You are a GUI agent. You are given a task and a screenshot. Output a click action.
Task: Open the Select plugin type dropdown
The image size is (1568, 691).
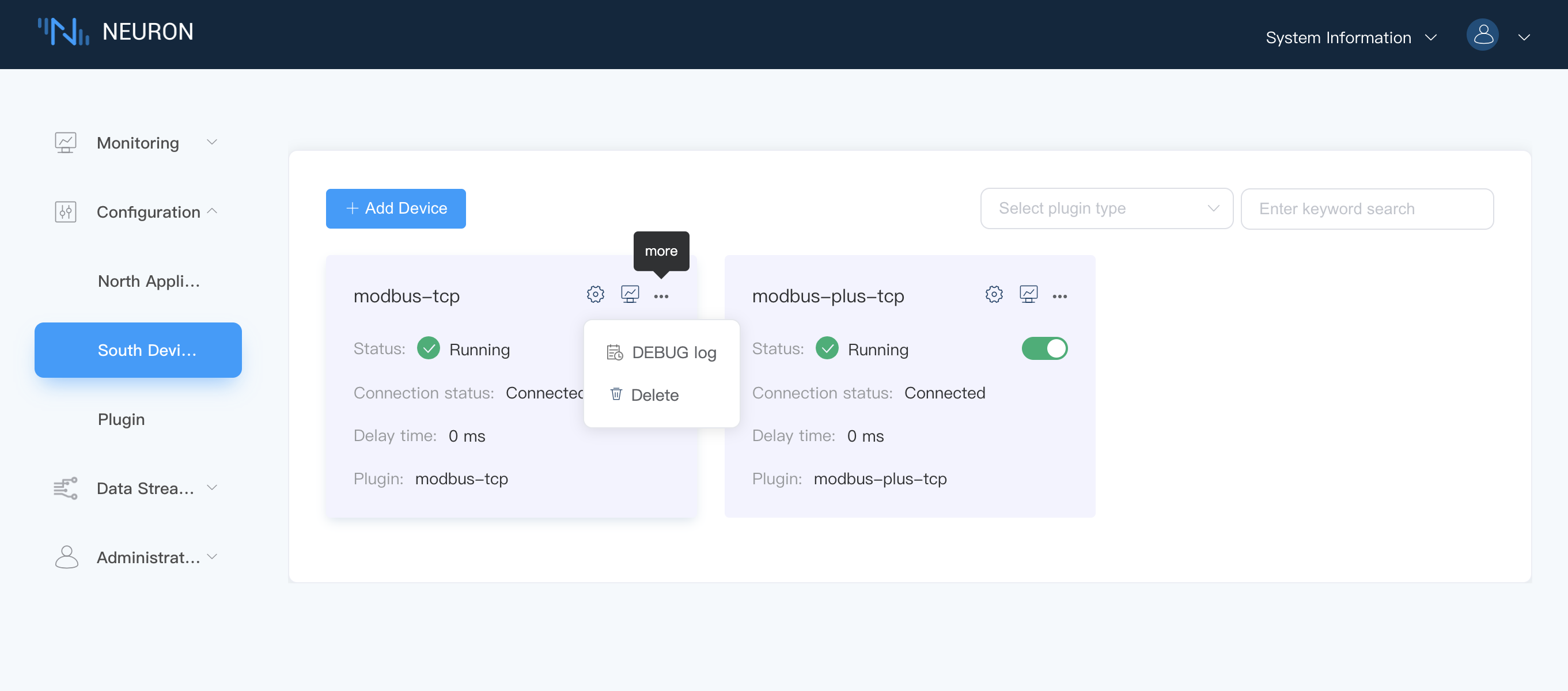[1107, 208]
